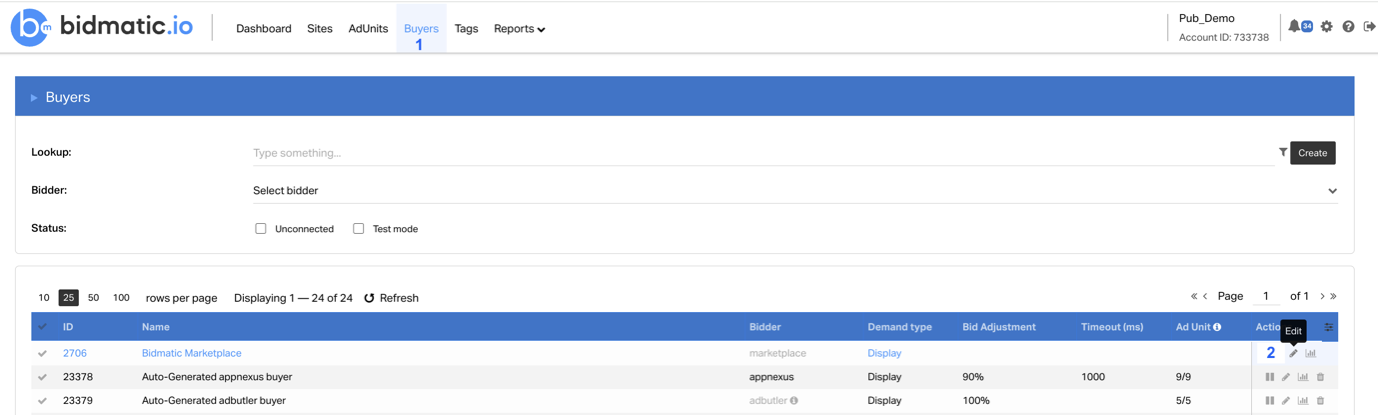Image resolution: width=1378 pixels, height=415 pixels.
Task: Go to the Tags tab
Action: point(466,29)
